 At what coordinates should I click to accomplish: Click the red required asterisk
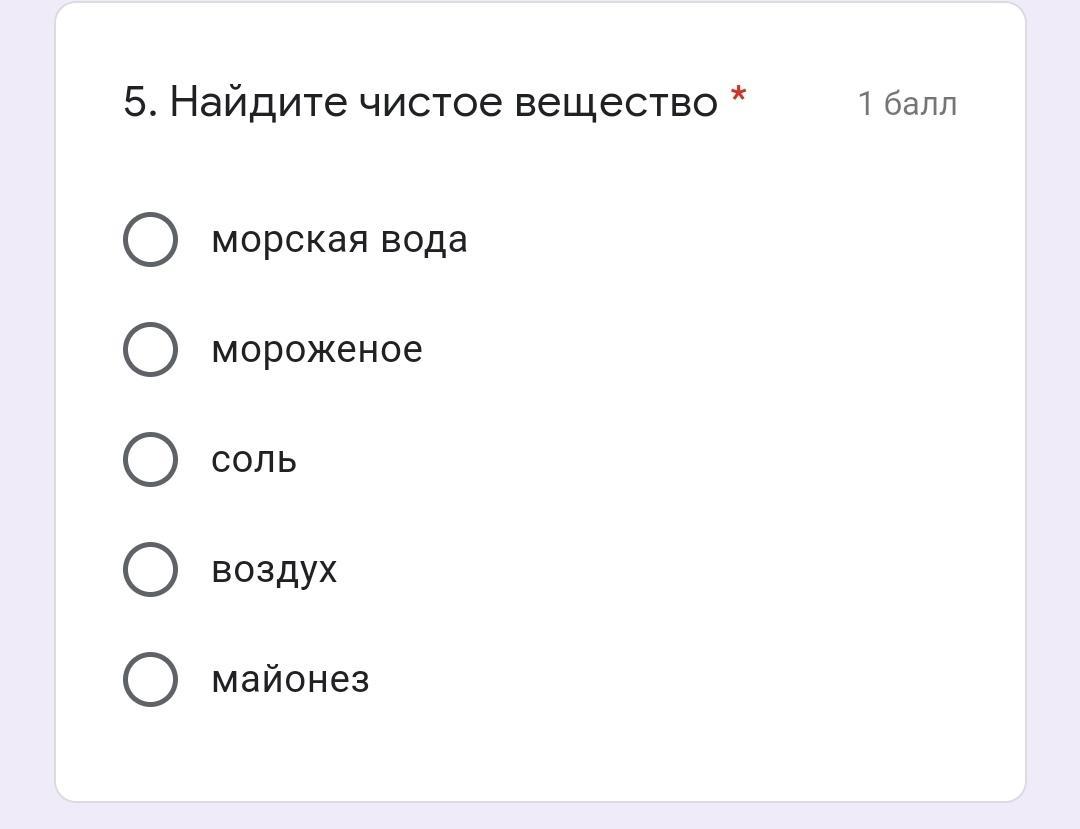point(738,97)
